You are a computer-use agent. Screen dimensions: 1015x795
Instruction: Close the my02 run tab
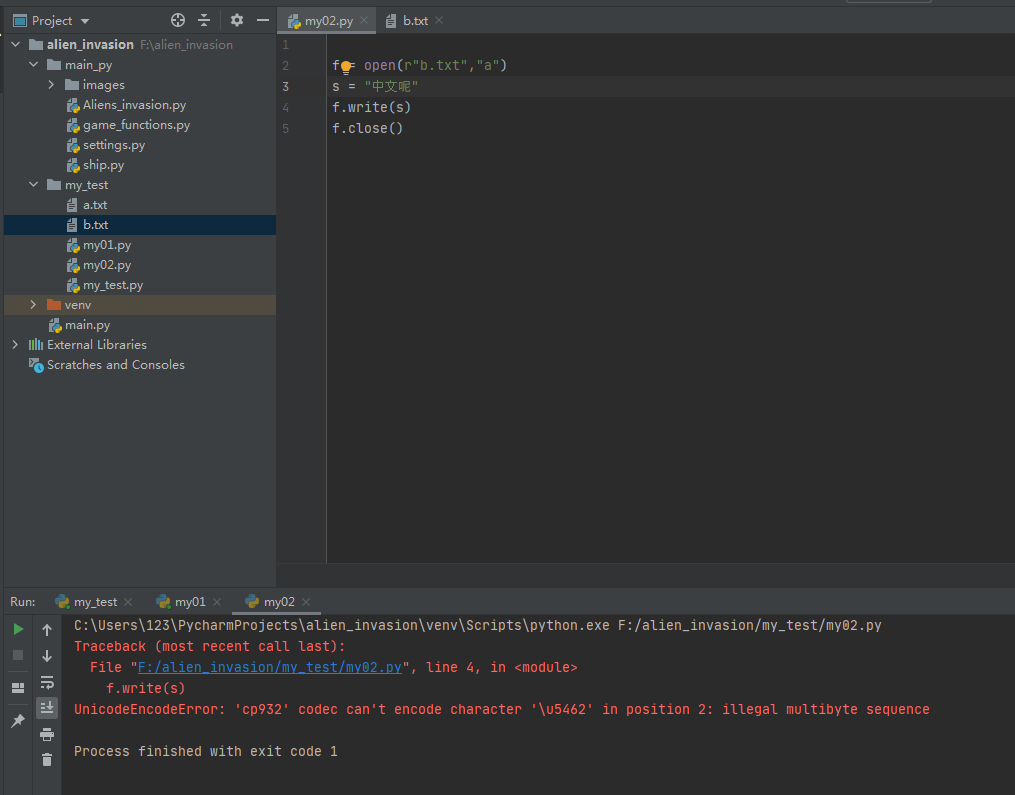[x=306, y=602]
